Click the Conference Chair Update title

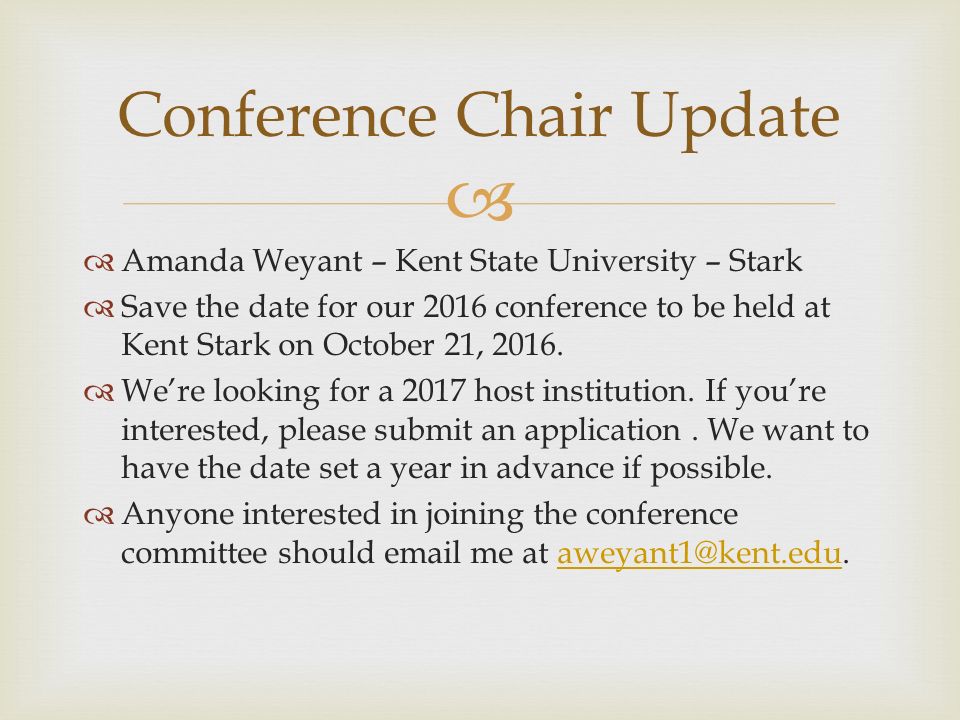(478, 117)
